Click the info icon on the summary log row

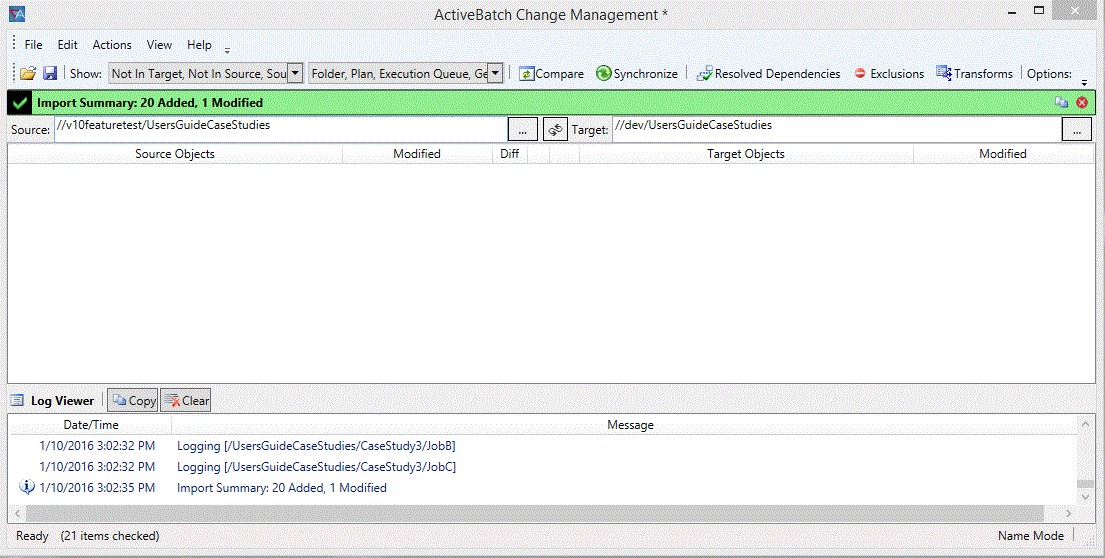click(x=27, y=487)
